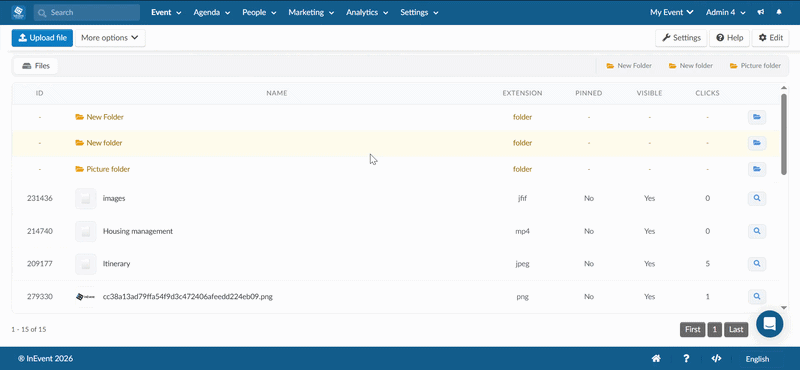Screen dimensions: 800x370
Task: Preview Housing management with magnifier icon
Action: pyautogui.click(x=757, y=231)
